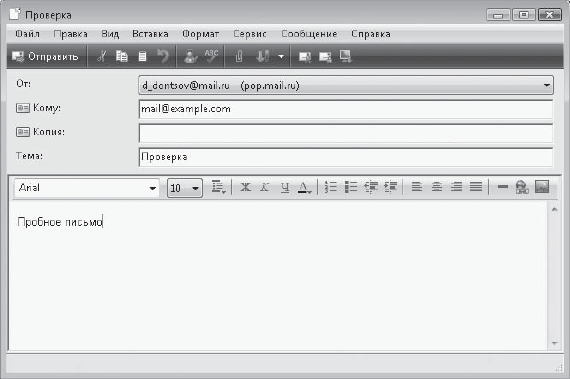Open the Сообщение menu

pyautogui.click(x=309, y=34)
